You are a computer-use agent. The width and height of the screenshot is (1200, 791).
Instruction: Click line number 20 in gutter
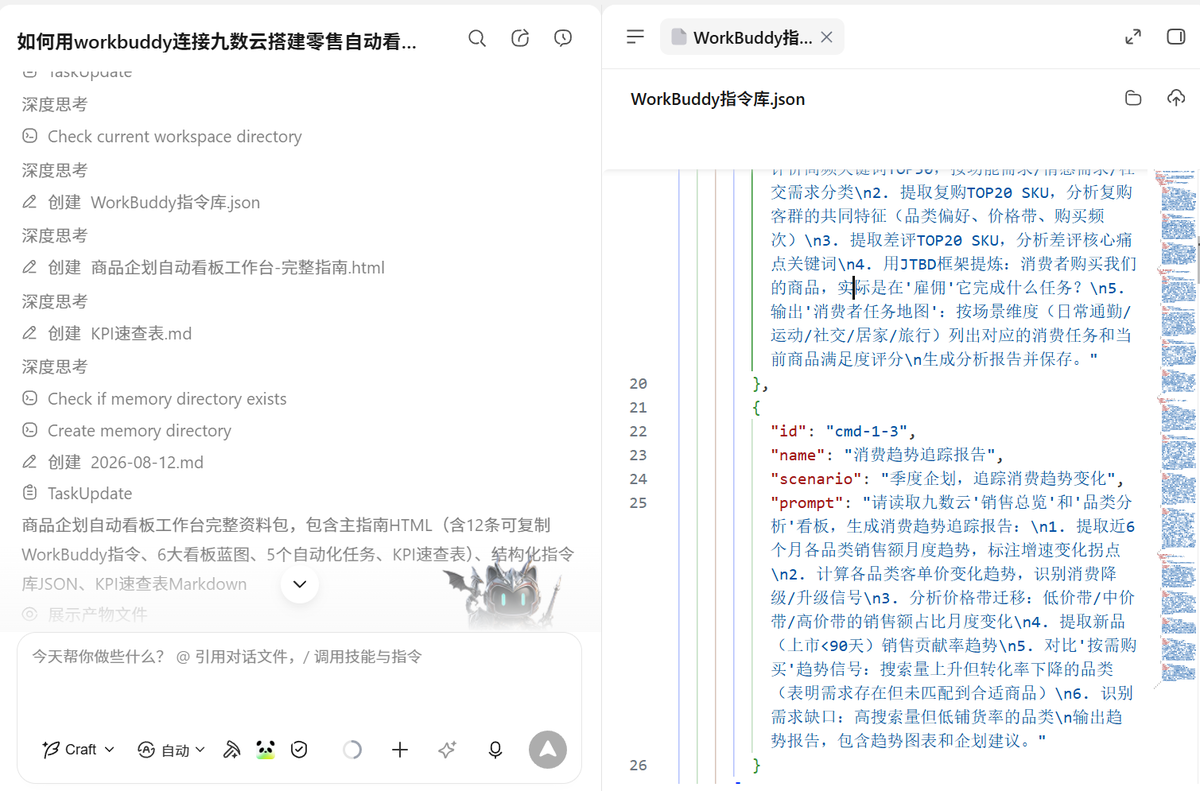pyautogui.click(x=638, y=383)
